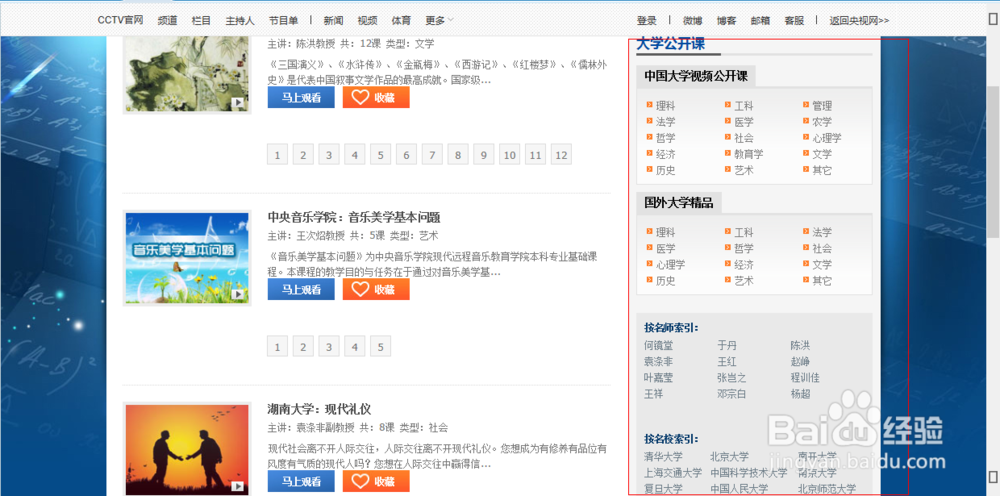Select 上海交通大学 in 按名校索引

673,473
